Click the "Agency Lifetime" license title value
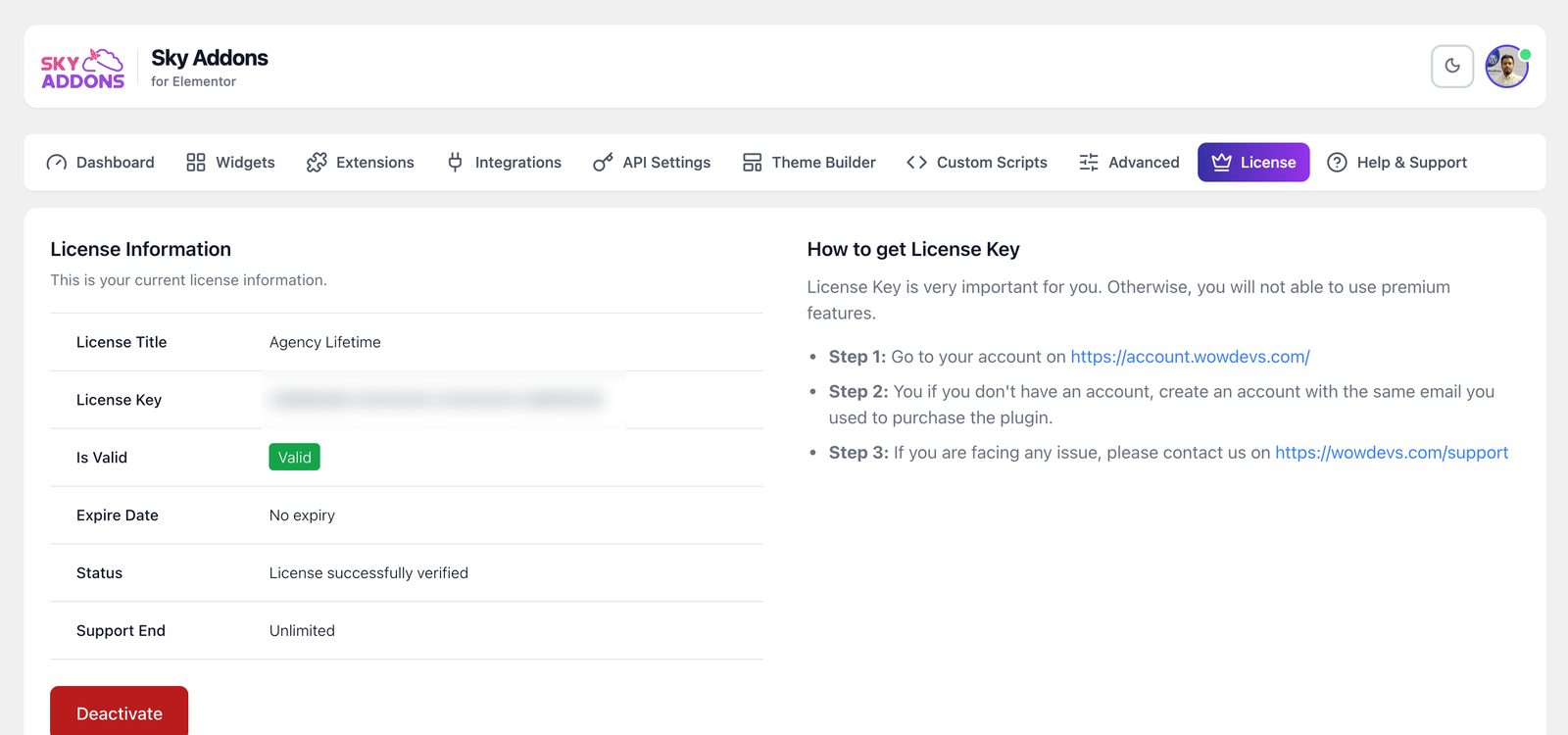Image resolution: width=1568 pixels, height=735 pixels. pyautogui.click(x=325, y=342)
